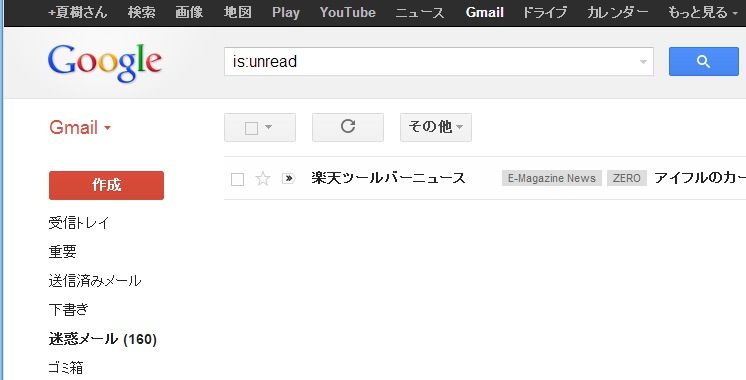Open ニュース in the top bar
The image size is (746, 380).
pos(420,12)
